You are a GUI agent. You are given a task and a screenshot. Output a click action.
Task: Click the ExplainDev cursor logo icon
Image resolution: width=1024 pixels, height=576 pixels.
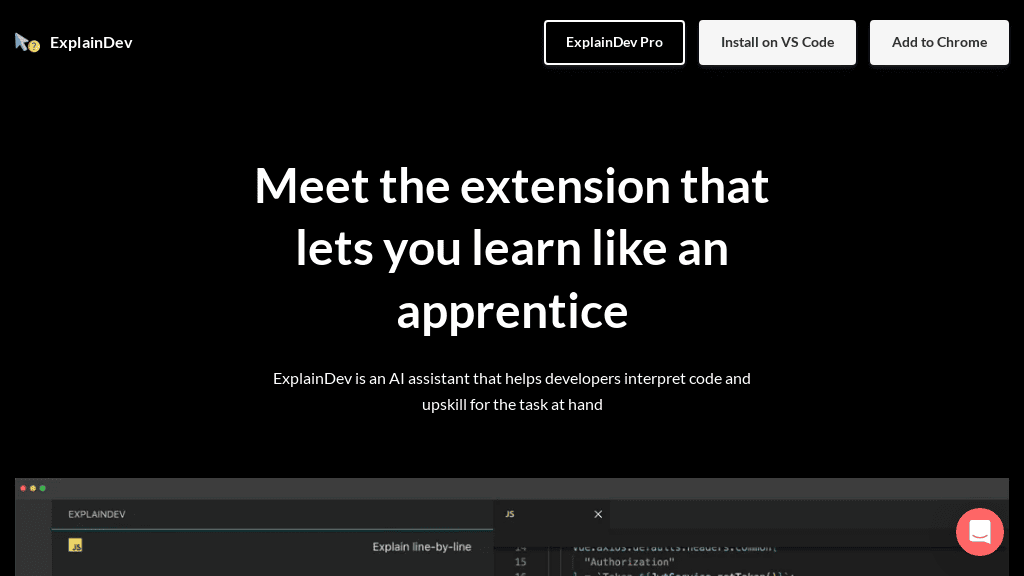(x=22, y=40)
